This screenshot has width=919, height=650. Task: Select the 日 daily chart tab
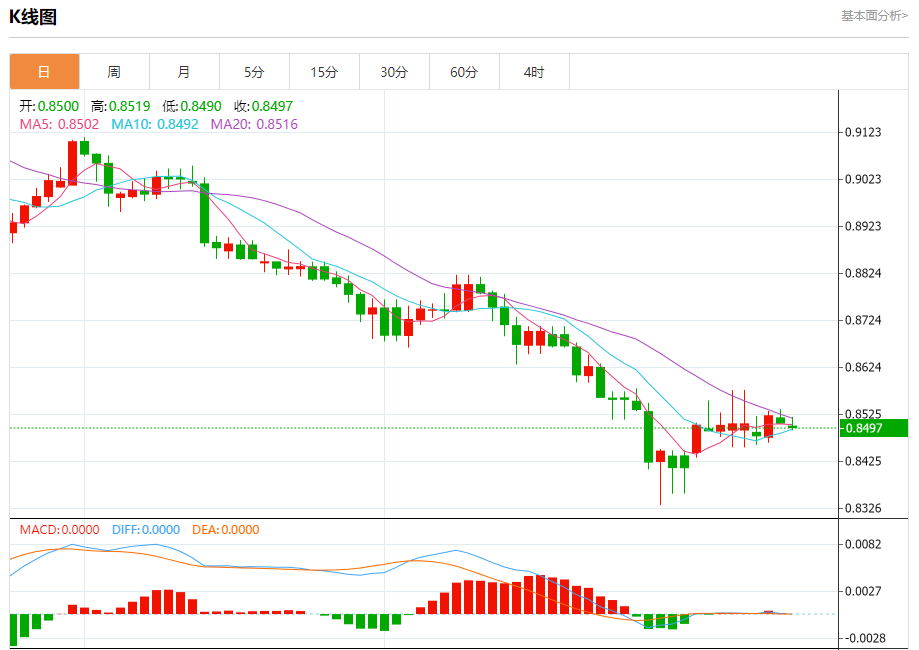45,72
